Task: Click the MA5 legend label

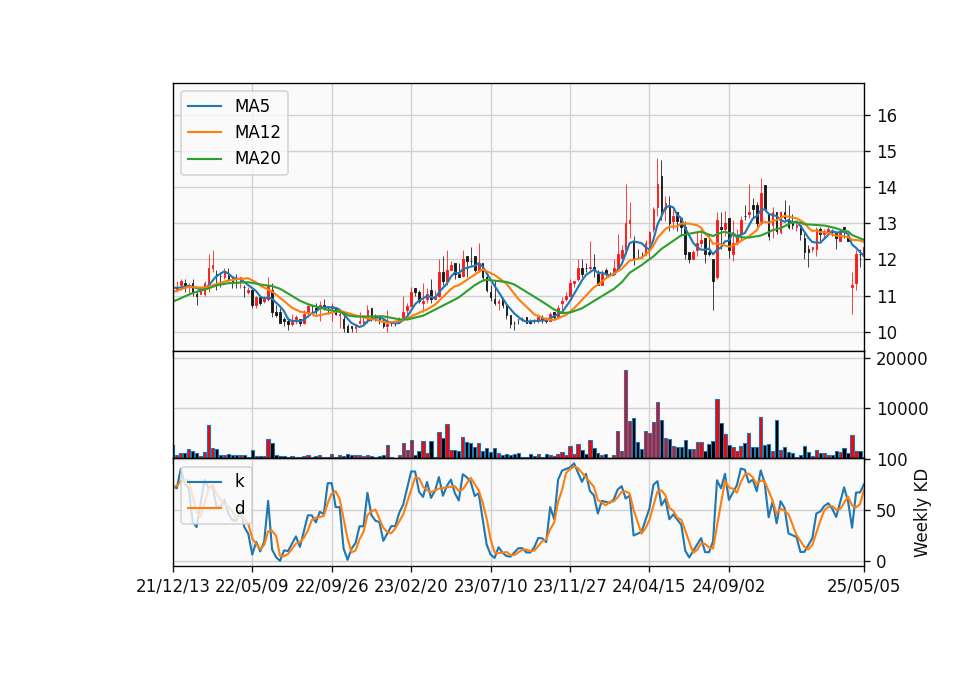Action: point(252,106)
